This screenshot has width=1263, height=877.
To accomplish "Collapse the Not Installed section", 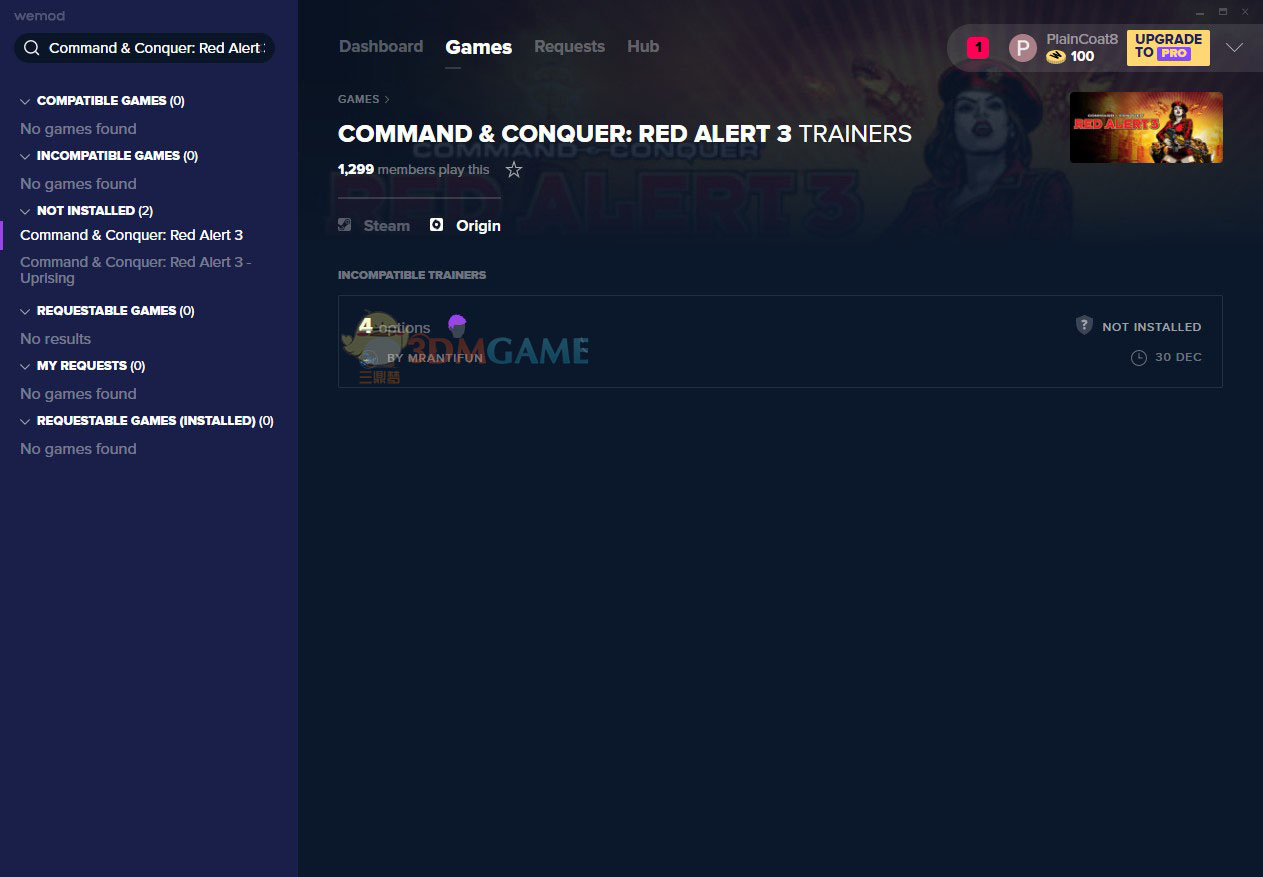I will [x=25, y=212].
